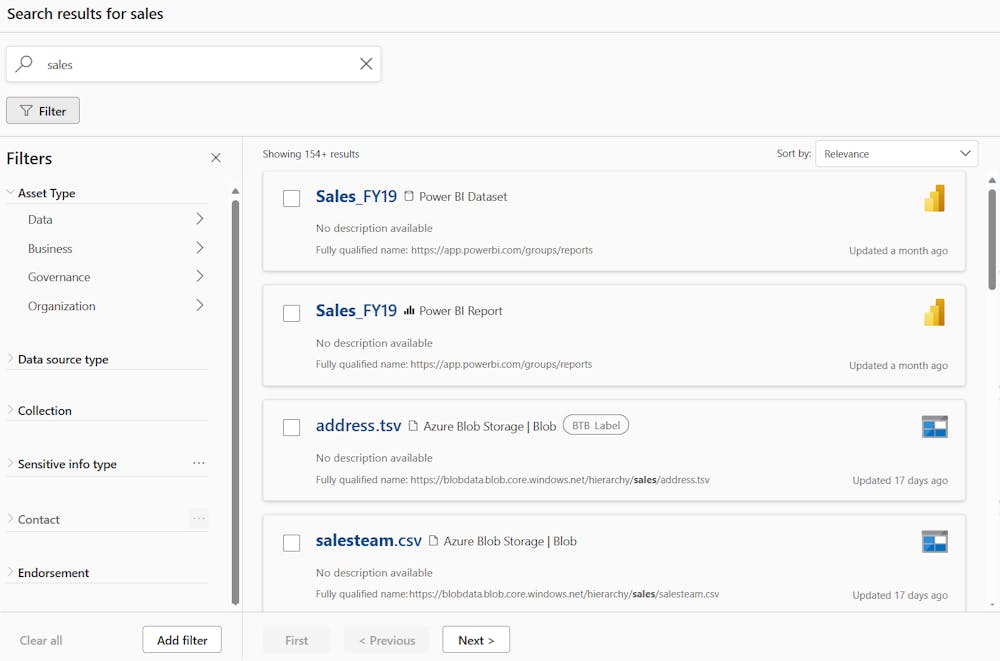This screenshot has height=661, width=1000.
Task: Click Power BI logo on Report card
Action: [x=934, y=313]
